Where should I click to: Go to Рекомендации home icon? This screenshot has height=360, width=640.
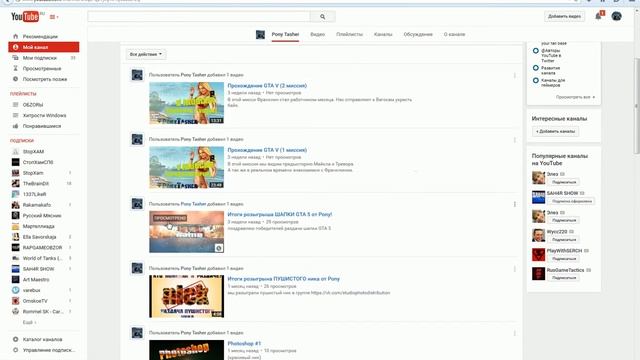16,36
